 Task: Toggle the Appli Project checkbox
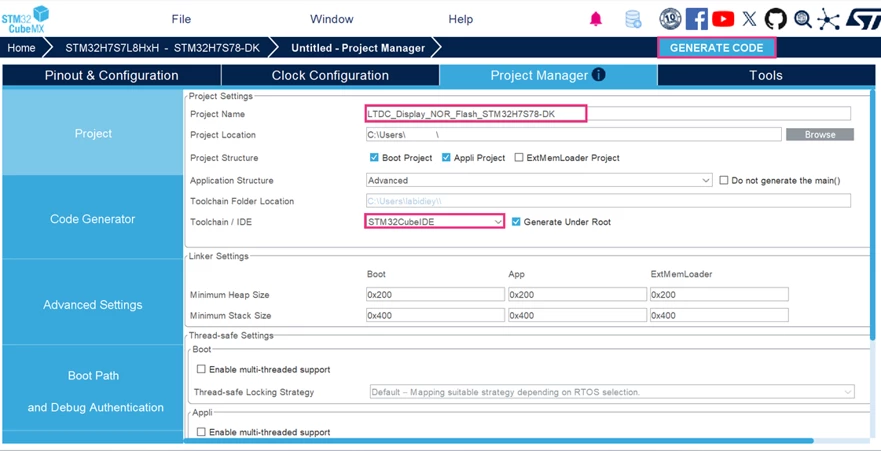point(446,158)
